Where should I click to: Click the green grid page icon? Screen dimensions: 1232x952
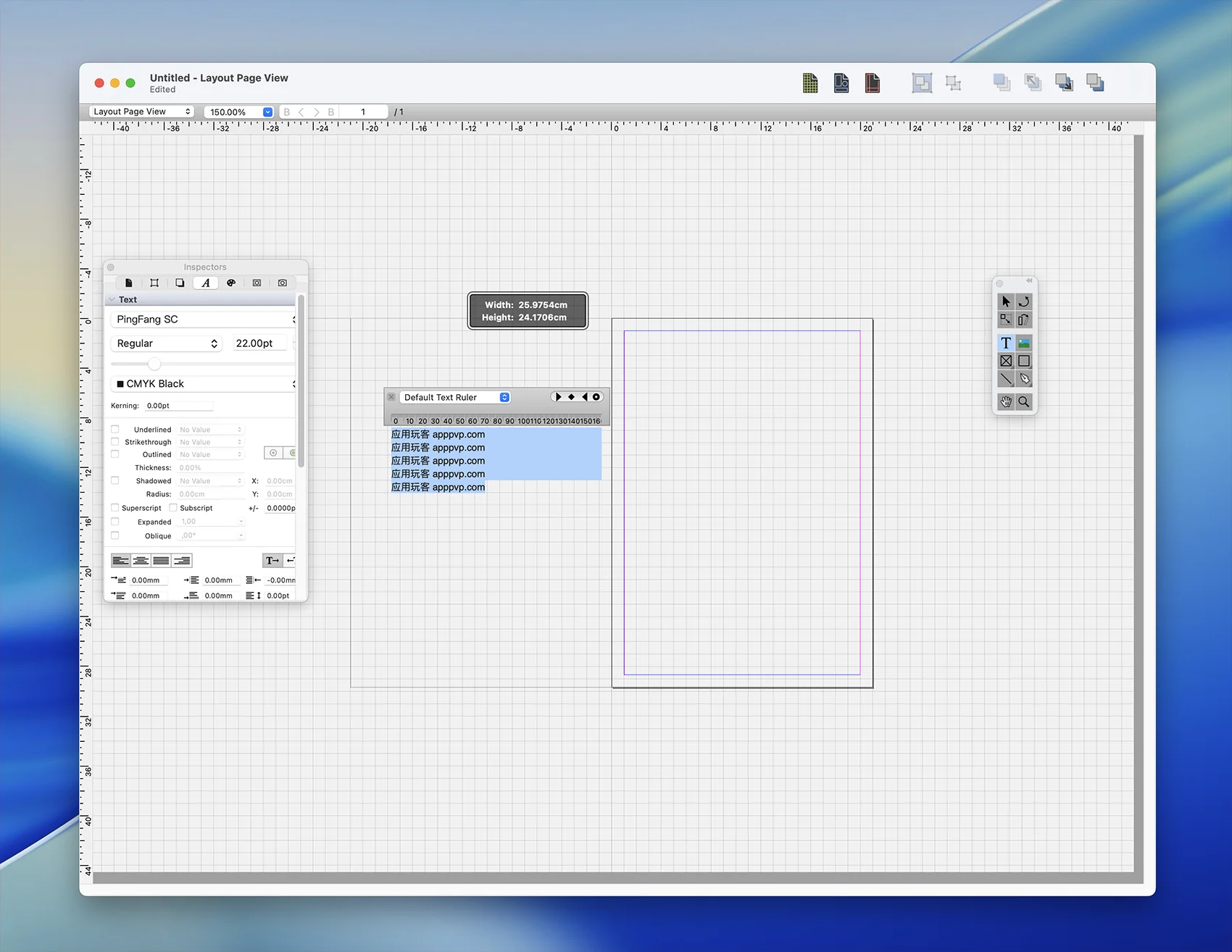[810, 83]
